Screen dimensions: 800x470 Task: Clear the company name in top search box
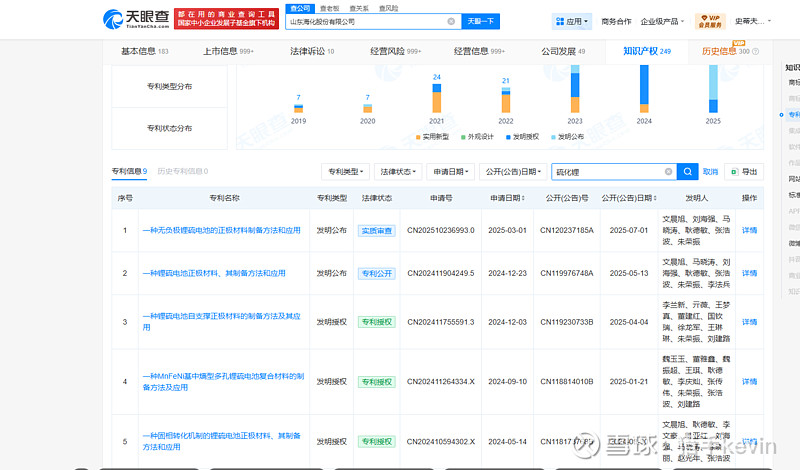pyautogui.click(x=451, y=21)
